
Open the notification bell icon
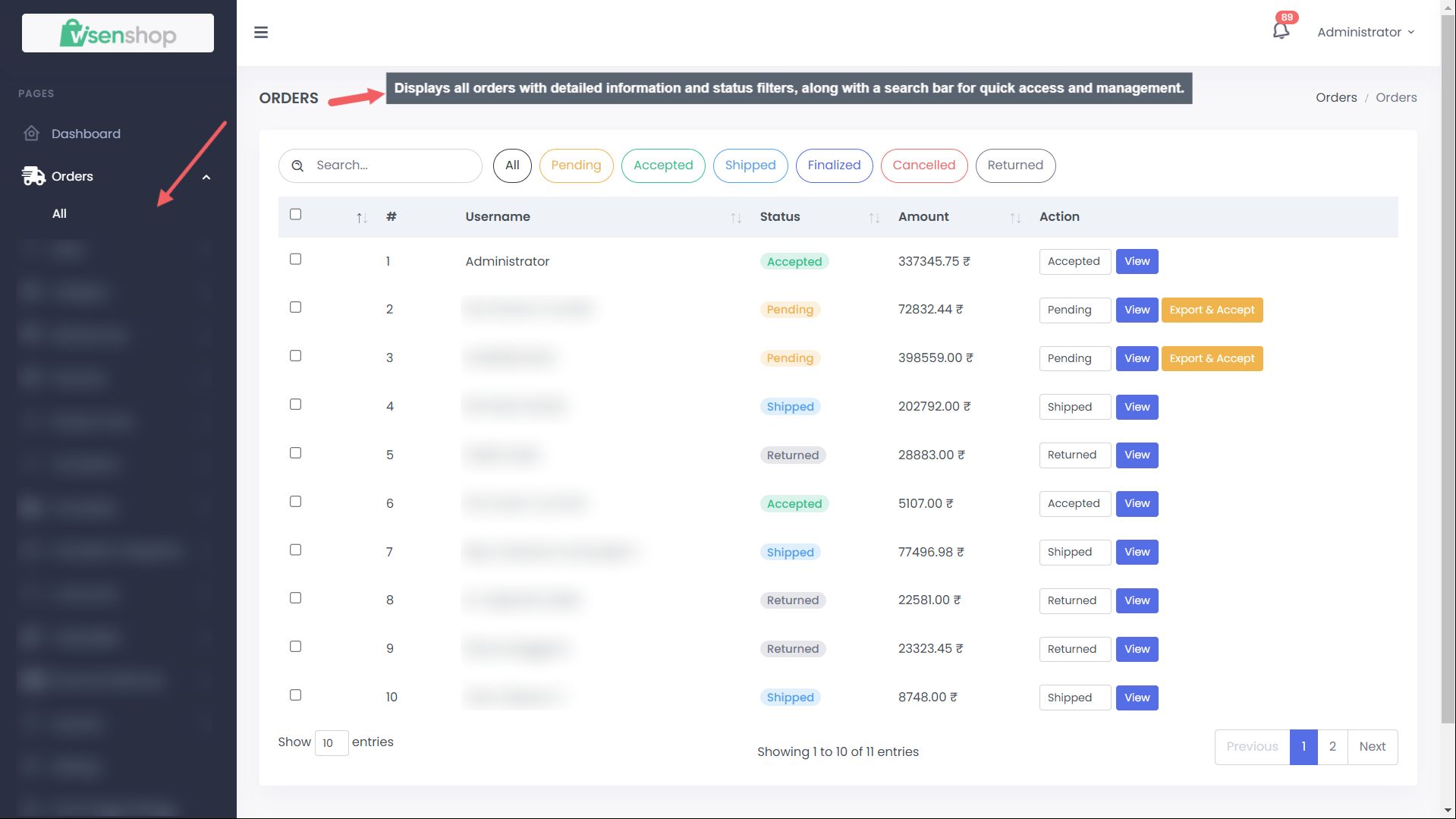pyautogui.click(x=1281, y=31)
